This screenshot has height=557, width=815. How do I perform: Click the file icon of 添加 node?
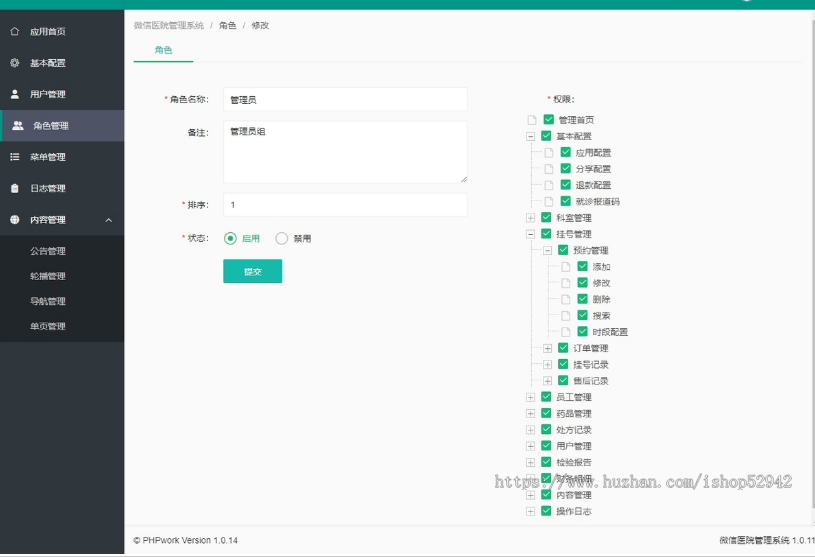coord(566,267)
